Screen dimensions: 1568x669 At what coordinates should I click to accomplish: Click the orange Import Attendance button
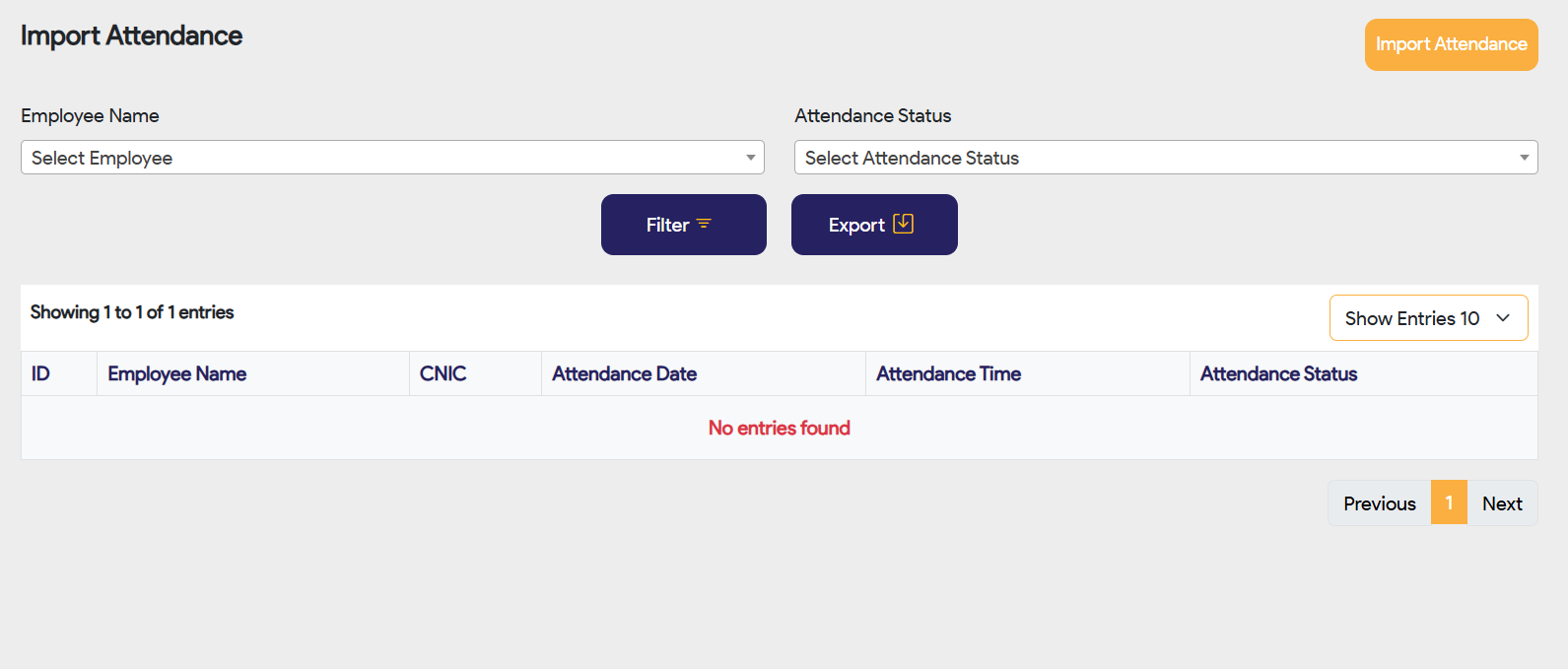point(1450,44)
